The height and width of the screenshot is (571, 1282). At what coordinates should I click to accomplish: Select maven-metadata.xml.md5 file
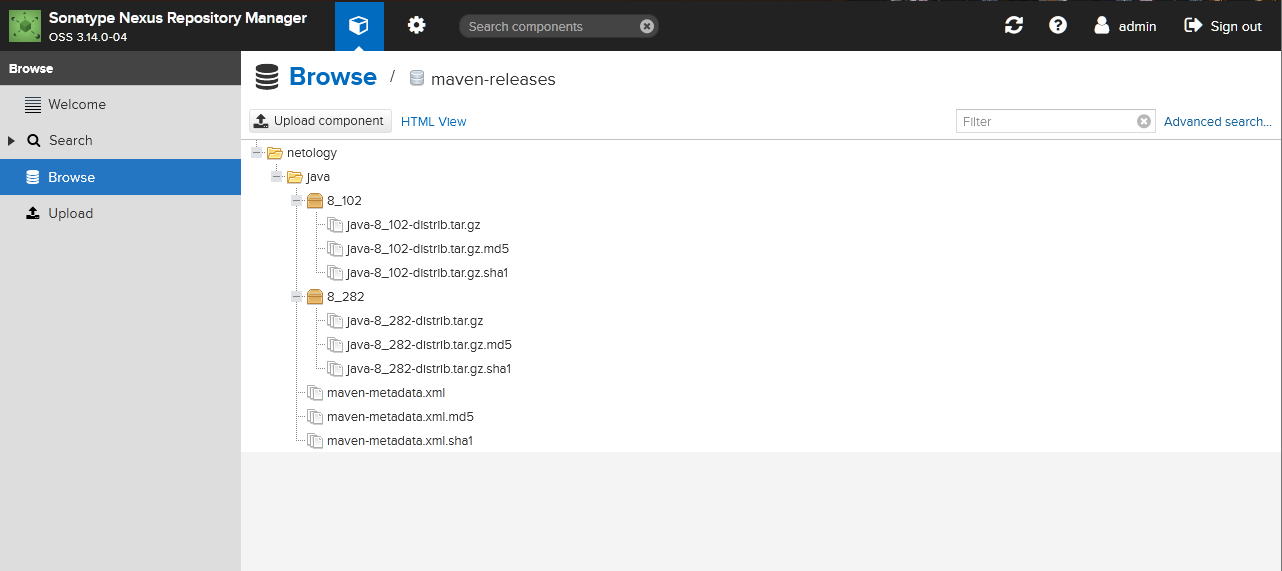tap(400, 417)
